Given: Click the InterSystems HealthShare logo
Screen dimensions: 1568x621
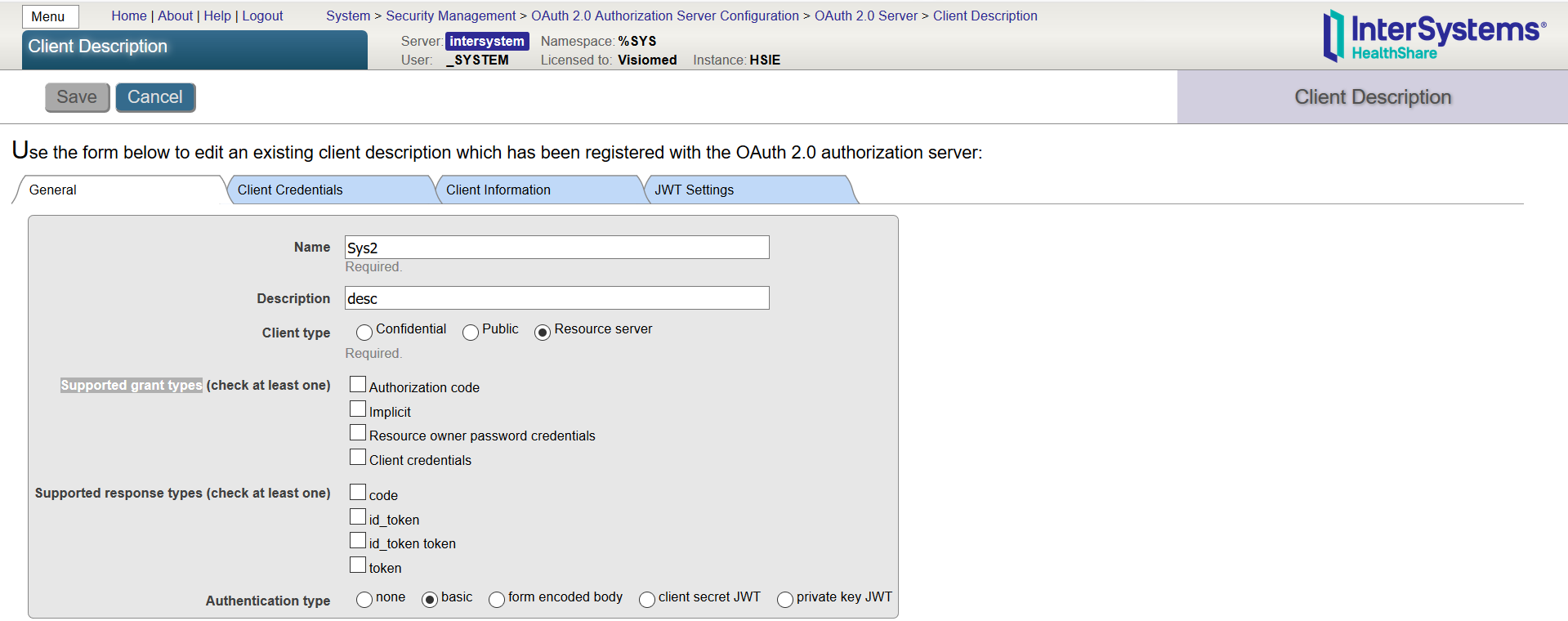Looking at the screenshot, I should click(1434, 36).
